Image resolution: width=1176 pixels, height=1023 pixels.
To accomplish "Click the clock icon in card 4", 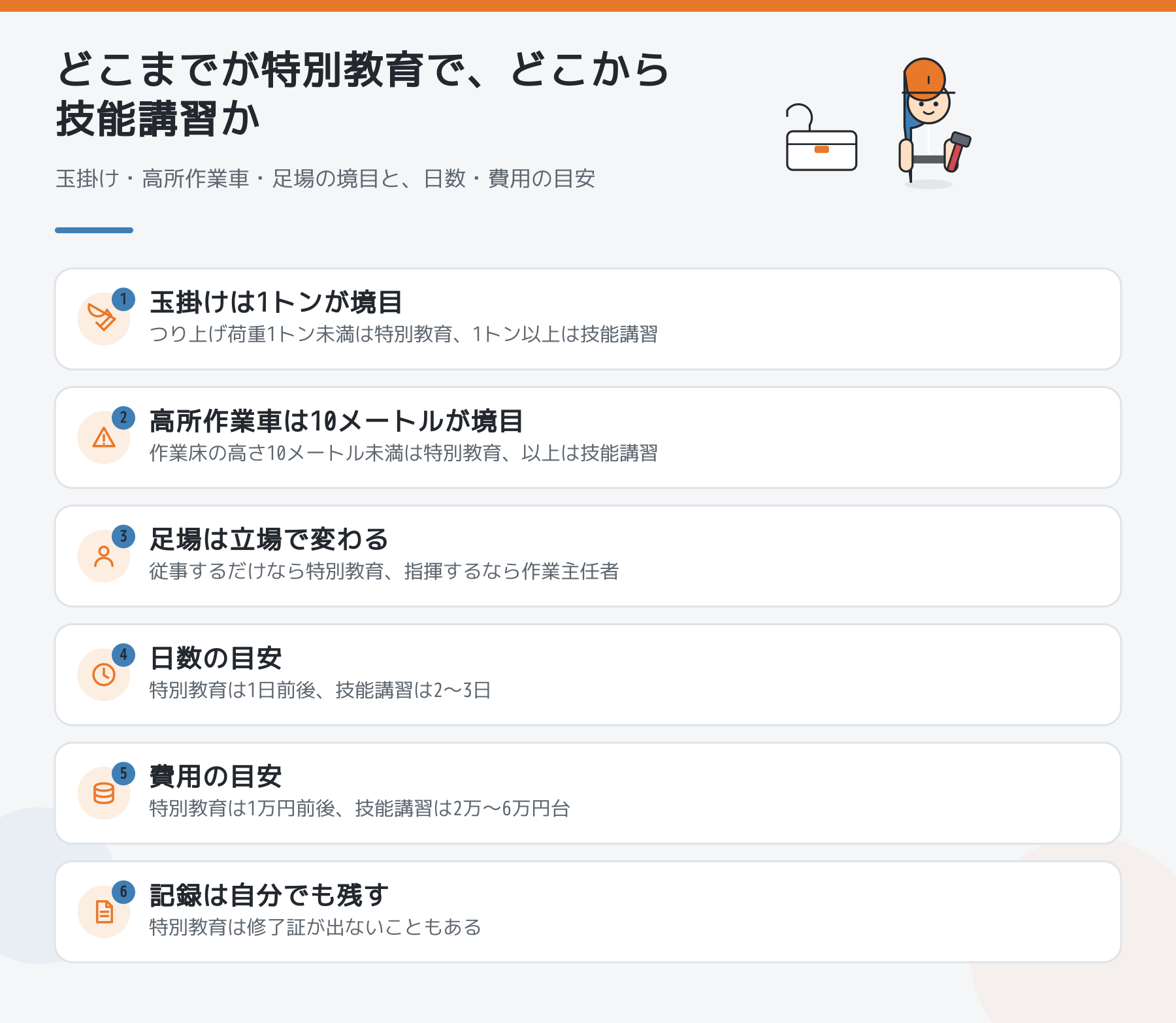I will 104,674.
